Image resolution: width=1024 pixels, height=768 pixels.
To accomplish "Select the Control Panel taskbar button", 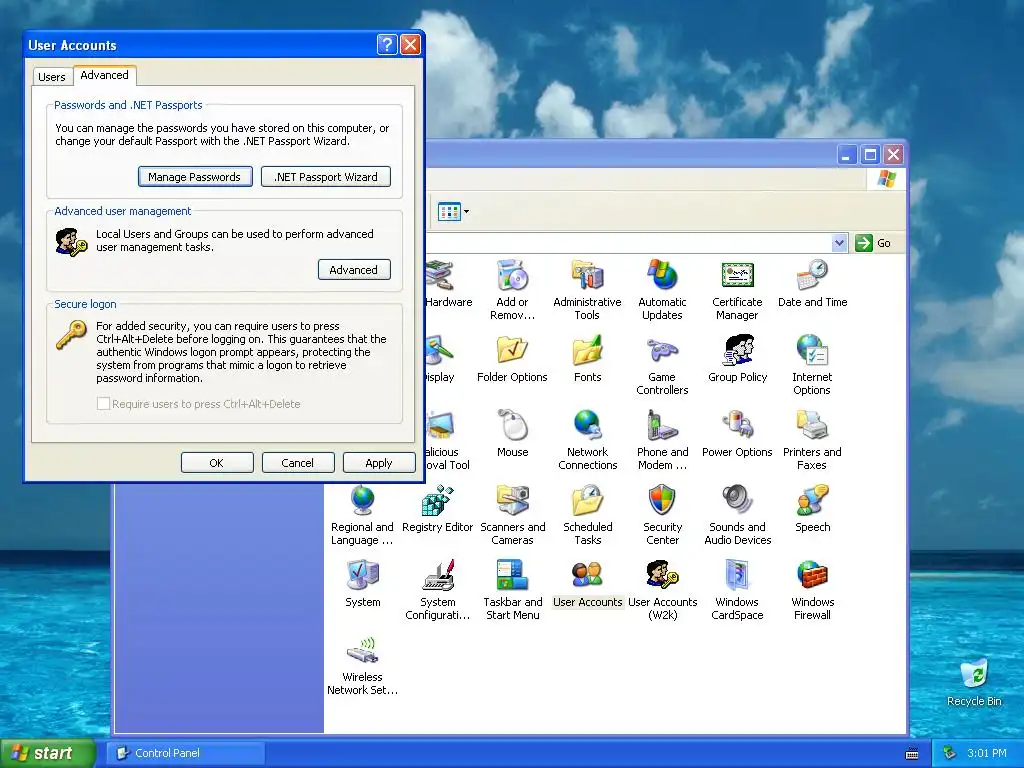I will pos(187,753).
